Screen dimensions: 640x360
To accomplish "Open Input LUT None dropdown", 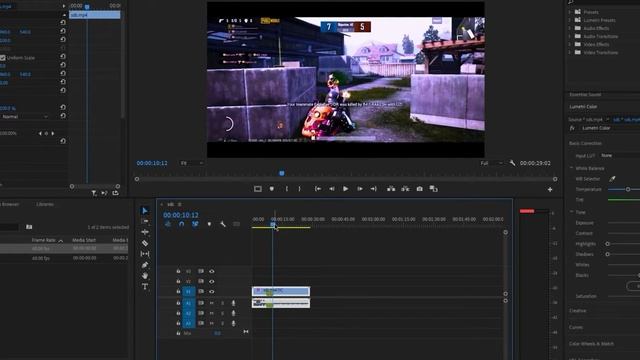I will tap(620, 156).
